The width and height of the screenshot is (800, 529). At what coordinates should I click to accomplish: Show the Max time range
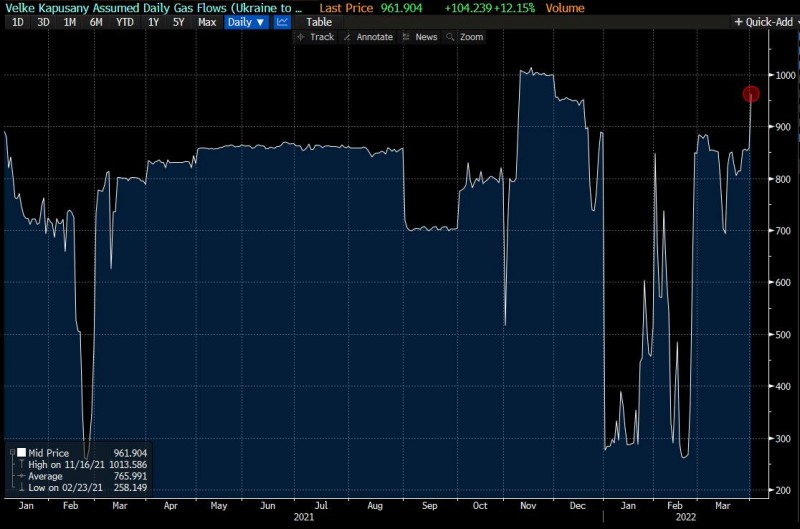pyautogui.click(x=207, y=22)
